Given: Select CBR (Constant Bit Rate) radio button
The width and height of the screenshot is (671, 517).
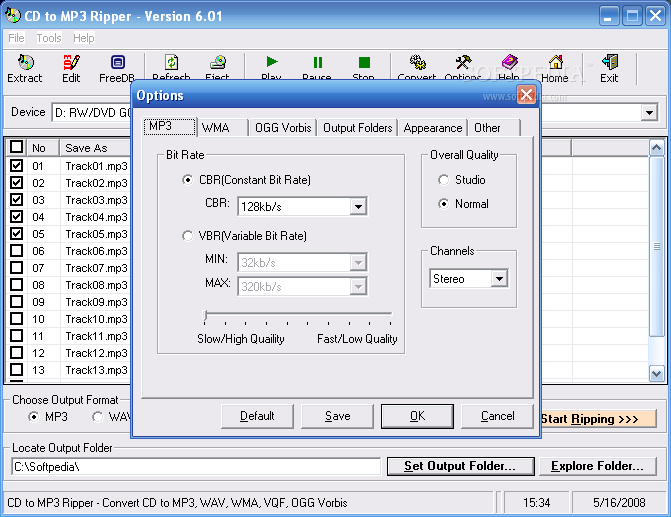Looking at the screenshot, I should pyautogui.click(x=187, y=180).
